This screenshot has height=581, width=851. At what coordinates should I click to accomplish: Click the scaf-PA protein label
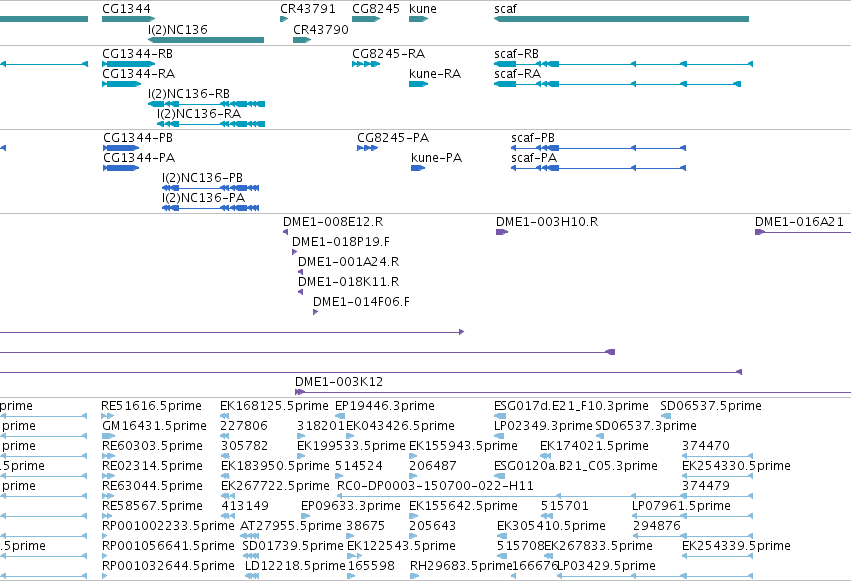[x=534, y=158]
